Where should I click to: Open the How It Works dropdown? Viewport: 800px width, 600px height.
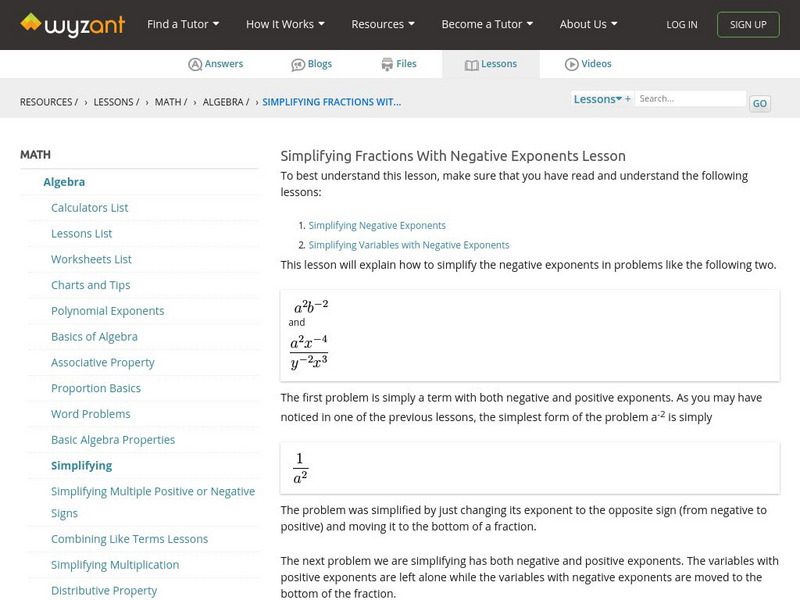point(286,24)
